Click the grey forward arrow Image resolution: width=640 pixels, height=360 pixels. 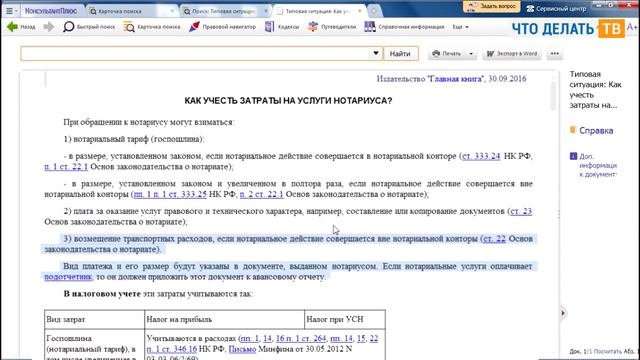pyautogui.click(x=49, y=27)
